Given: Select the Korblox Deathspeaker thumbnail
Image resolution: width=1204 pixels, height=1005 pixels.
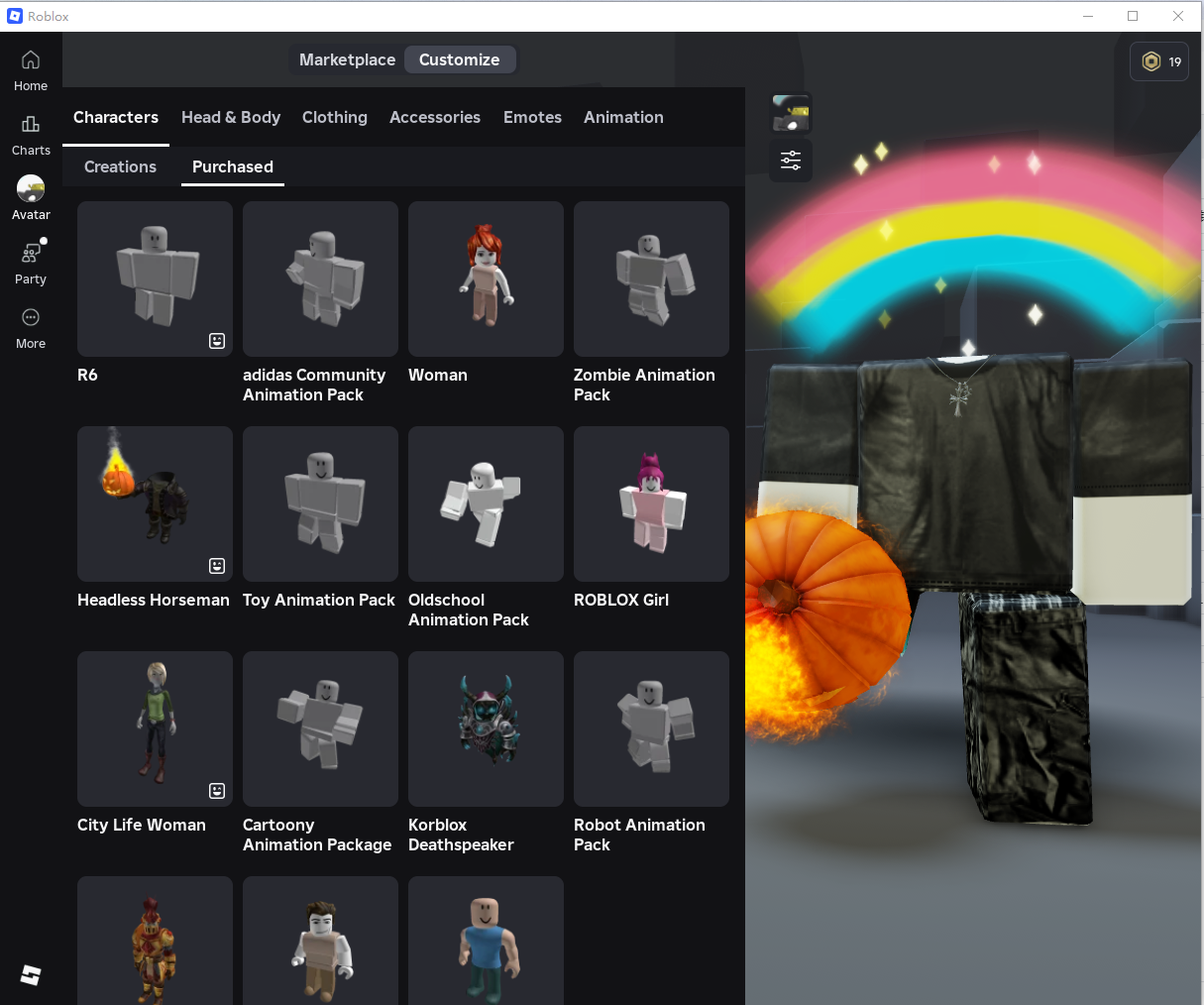Looking at the screenshot, I should (x=486, y=728).
